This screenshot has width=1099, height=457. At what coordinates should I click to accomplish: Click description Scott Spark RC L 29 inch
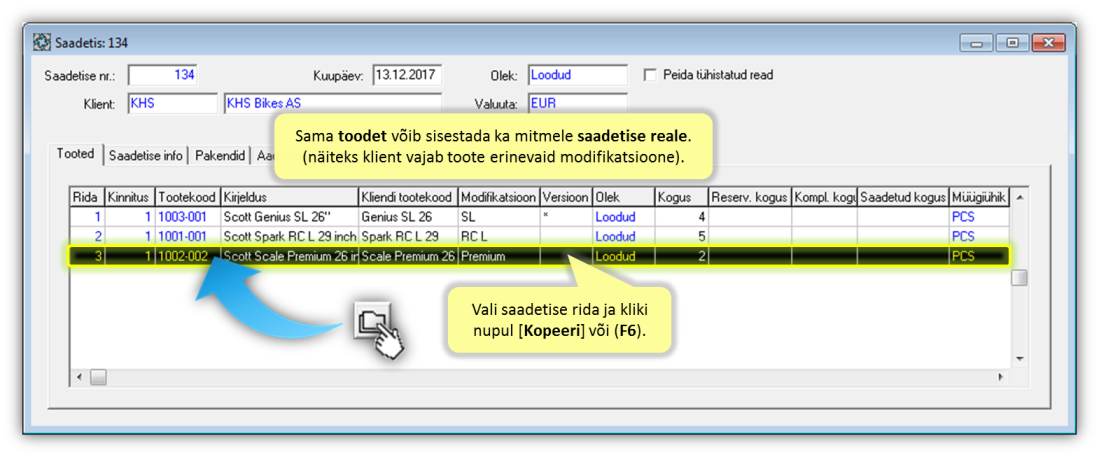pos(289,237)
